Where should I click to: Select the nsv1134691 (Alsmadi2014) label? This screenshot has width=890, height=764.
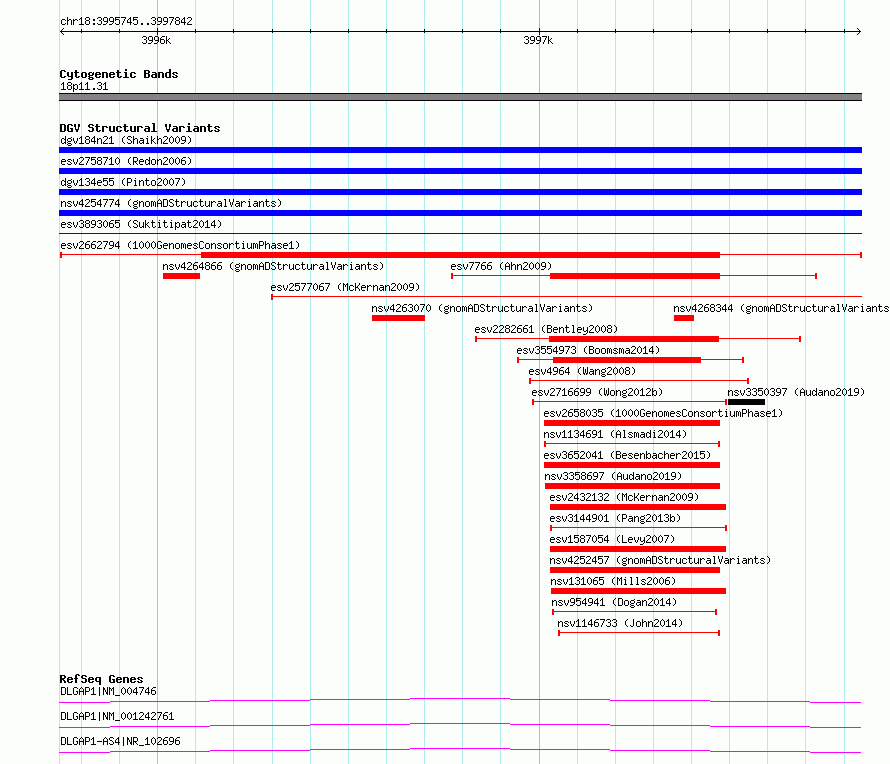click(615, 434)
